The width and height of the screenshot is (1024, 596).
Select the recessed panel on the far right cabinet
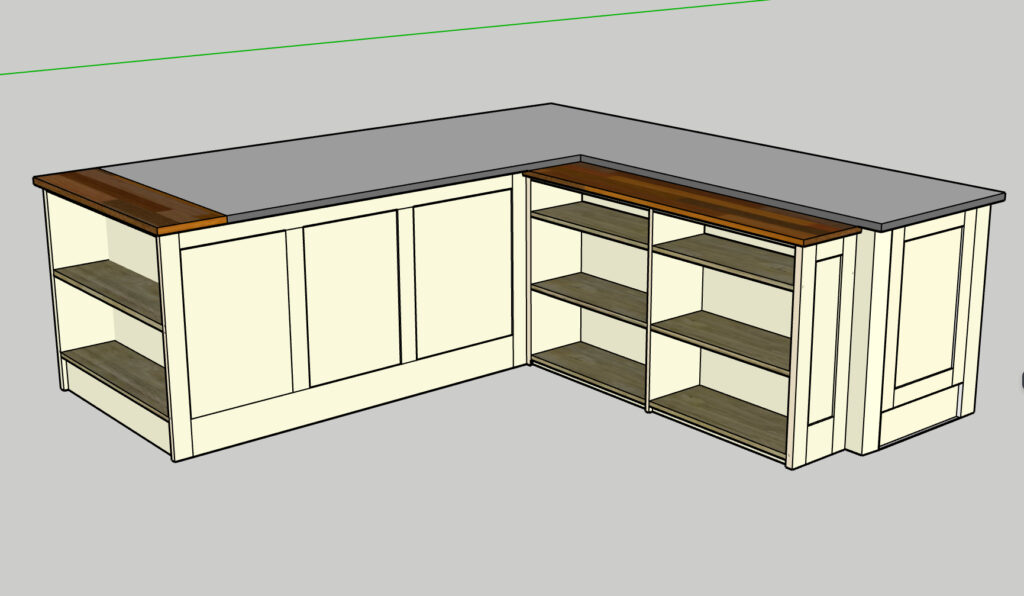pyautogui.click(x=926, y=305)
